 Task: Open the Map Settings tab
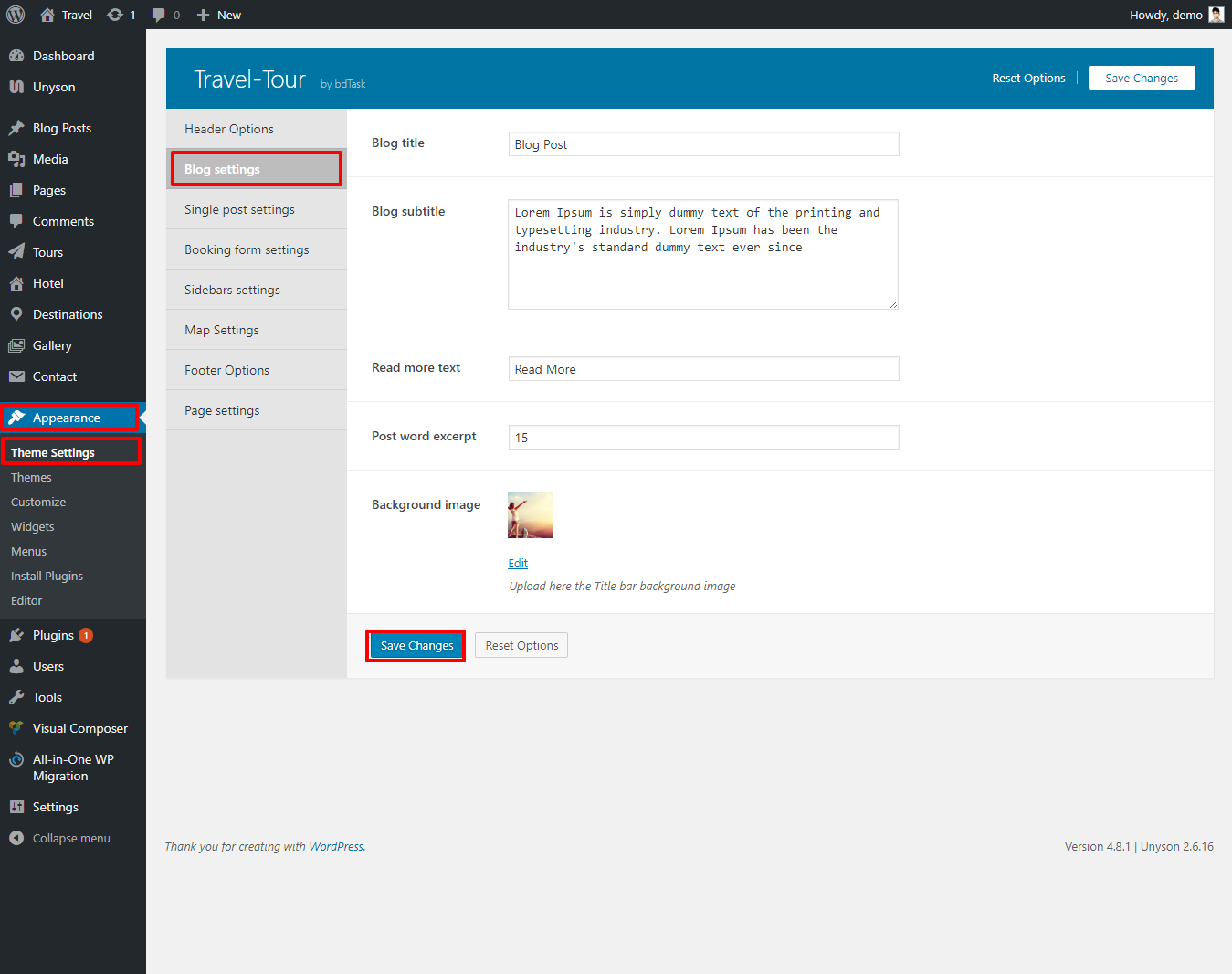257,330
